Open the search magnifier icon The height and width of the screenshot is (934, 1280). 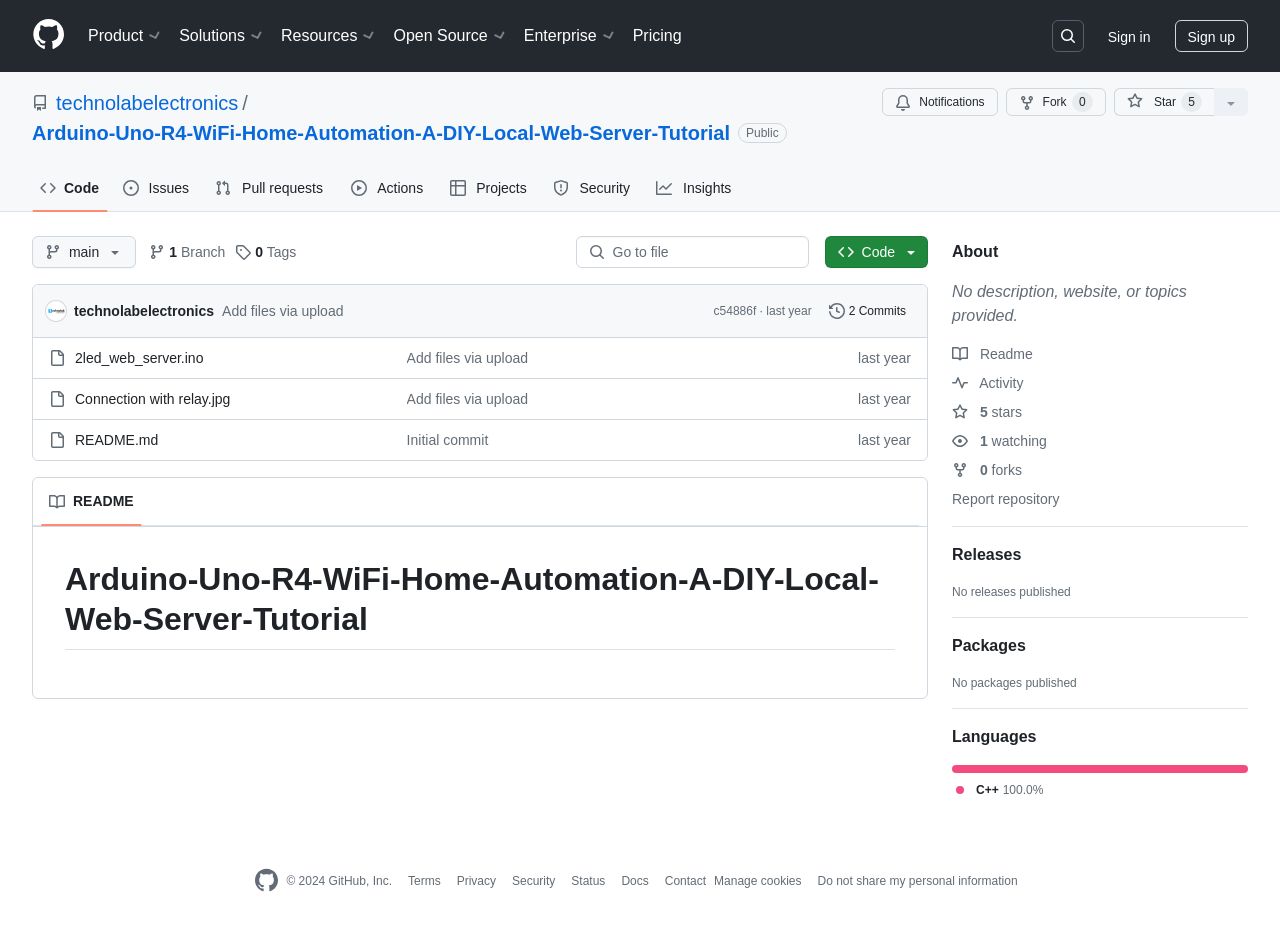tap(1067, 36)
